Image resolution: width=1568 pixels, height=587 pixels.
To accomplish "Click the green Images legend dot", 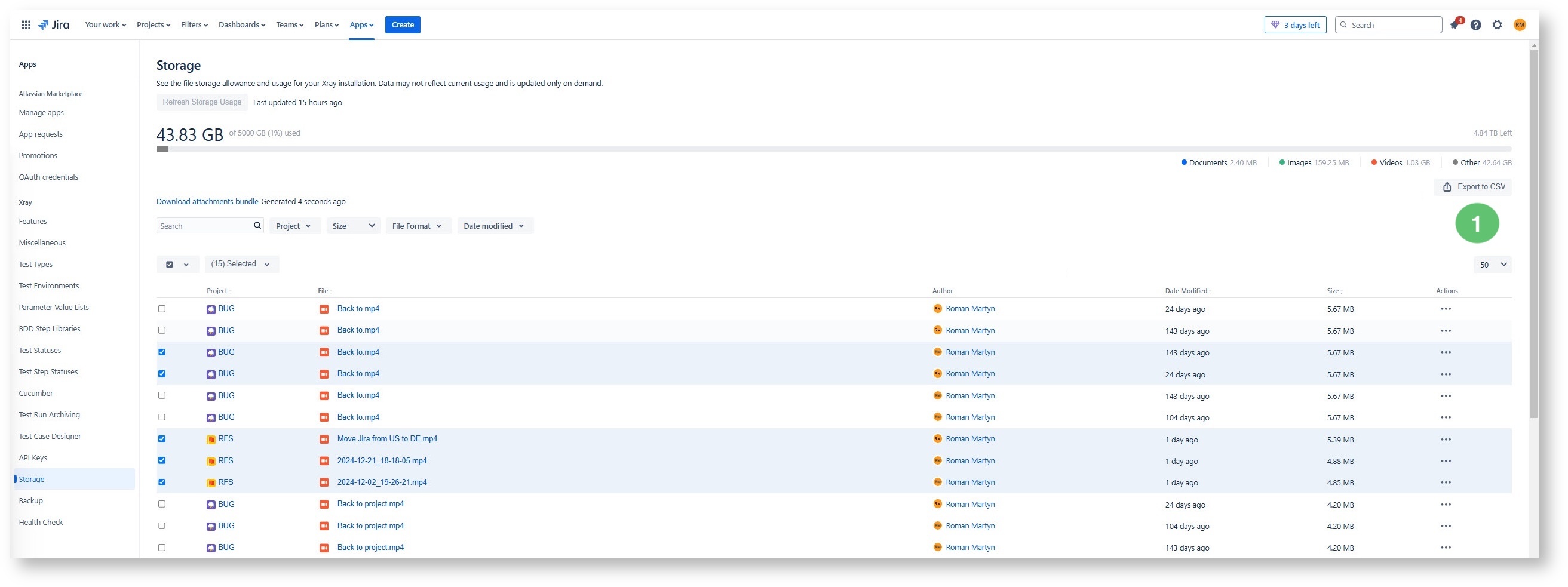I will click(1282, 162).
